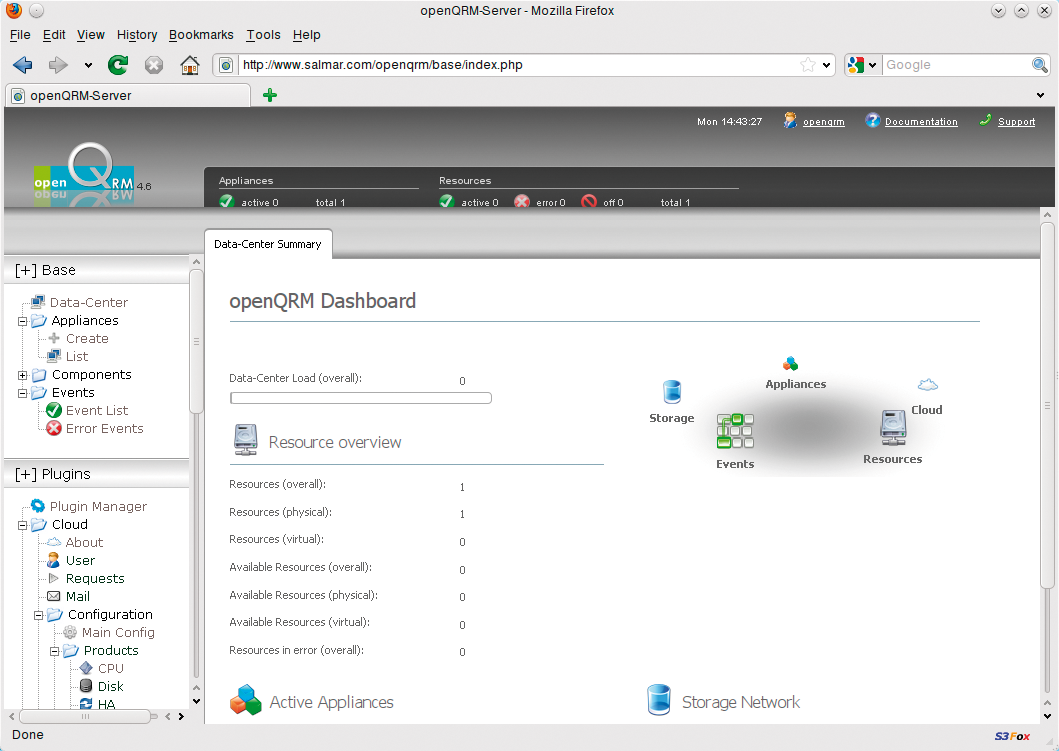Switch to the openQRM-Server browser tab

(x=128, y=95)
